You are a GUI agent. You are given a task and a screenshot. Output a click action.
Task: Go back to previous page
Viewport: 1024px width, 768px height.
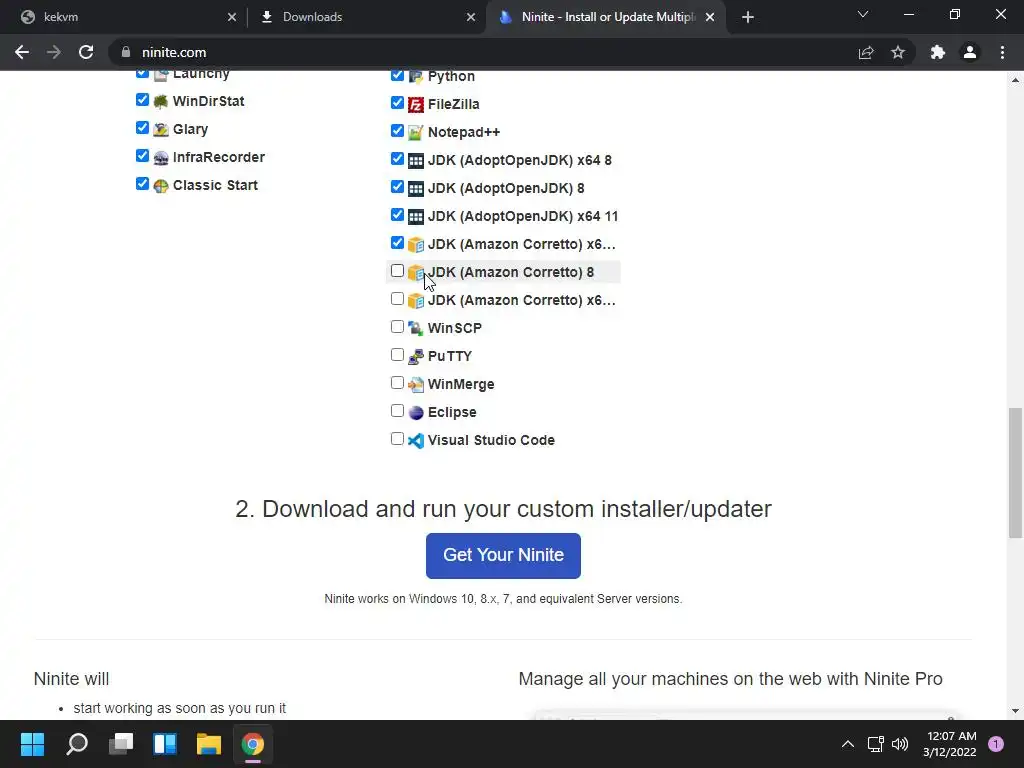tap(22, 52)
